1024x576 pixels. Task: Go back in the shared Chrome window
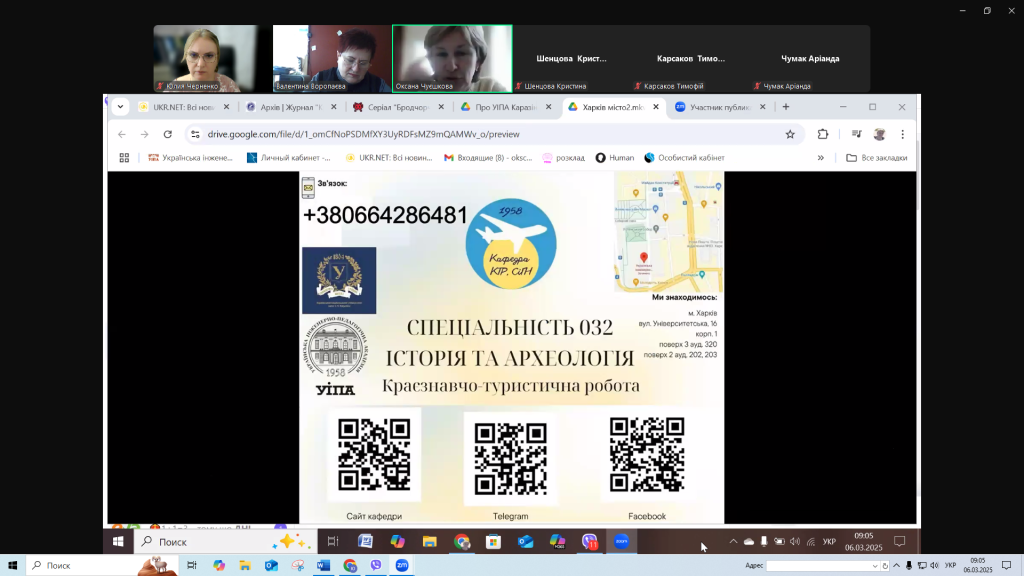tap(122, 134)
